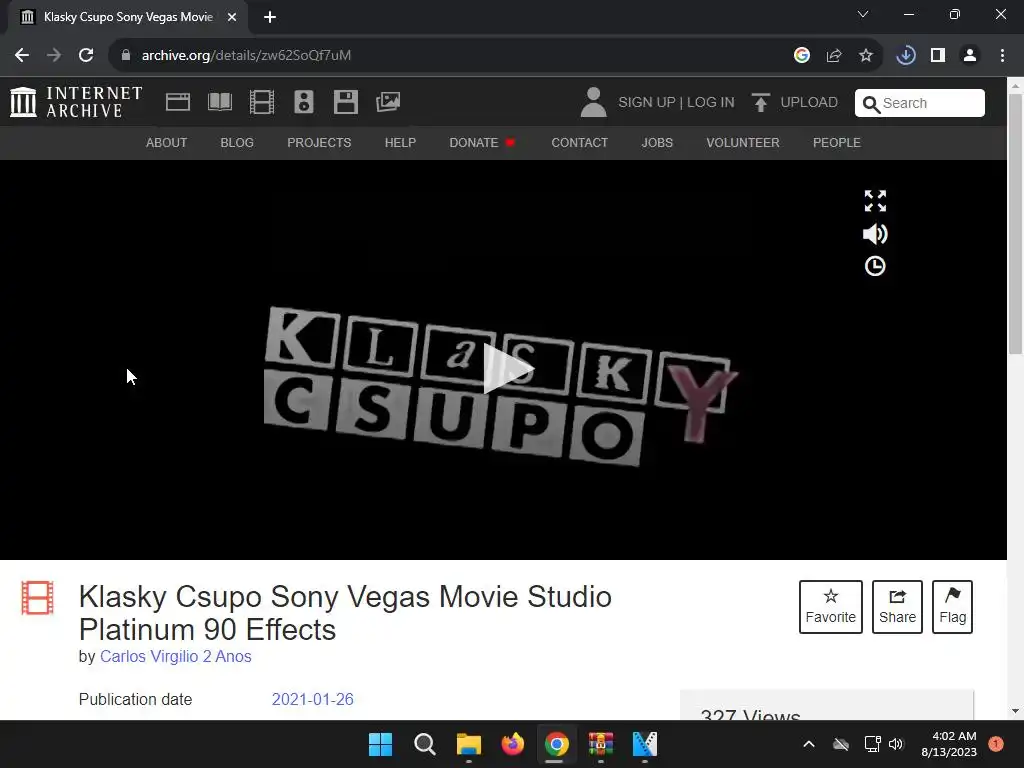Image resolution: width=1024 pixels, height=768 pixels.
Task: Open playback speed clock icon
Action: [875, 266]
